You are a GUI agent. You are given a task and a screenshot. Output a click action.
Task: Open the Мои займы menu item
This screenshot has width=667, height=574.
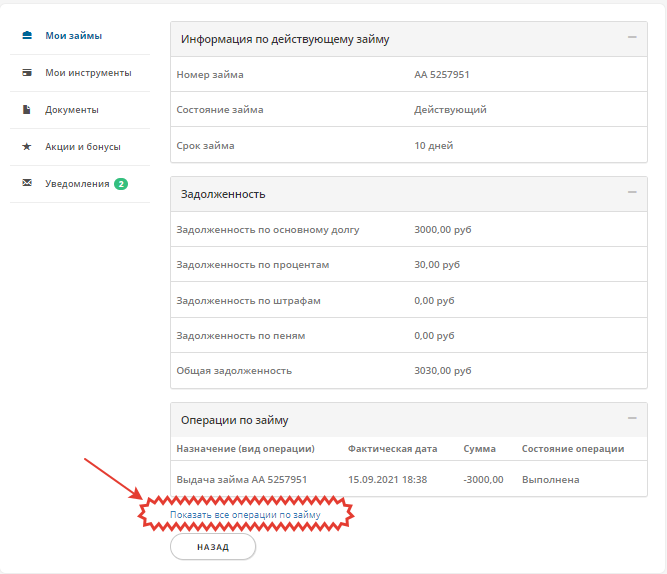coord(74,36)
